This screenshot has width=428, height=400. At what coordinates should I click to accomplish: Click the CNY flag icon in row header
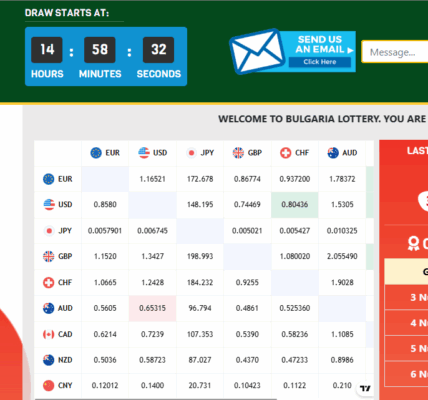pyautogui.click(x=49, y=386)
